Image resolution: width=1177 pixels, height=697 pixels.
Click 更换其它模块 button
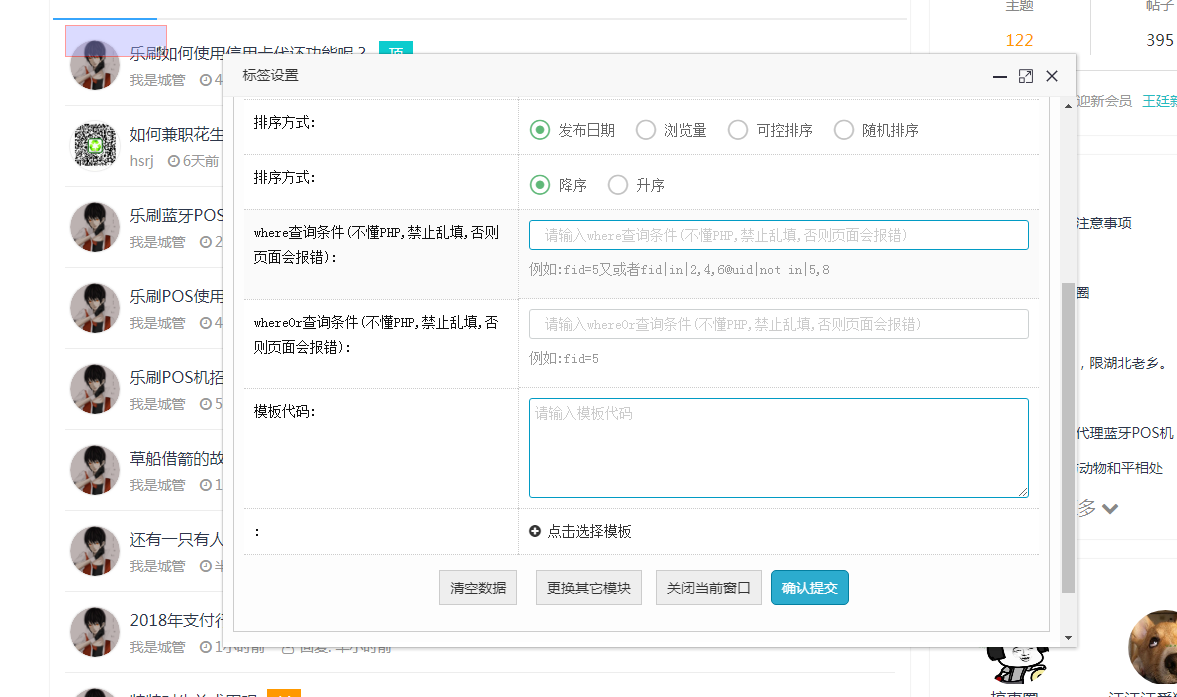(x=588, y=588)
